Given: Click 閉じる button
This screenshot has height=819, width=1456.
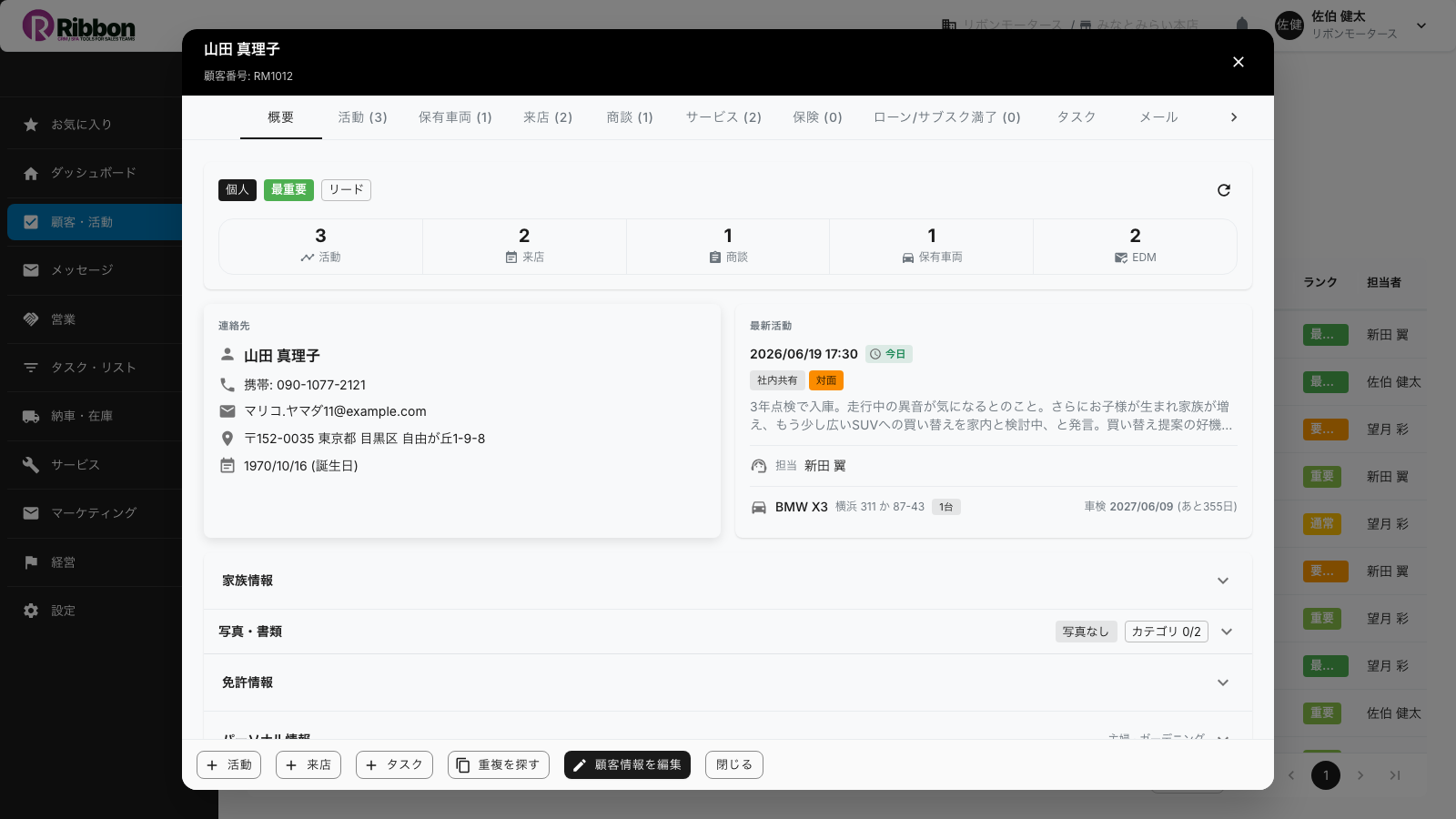Looking at the screenshot, I should click(734, 765).
